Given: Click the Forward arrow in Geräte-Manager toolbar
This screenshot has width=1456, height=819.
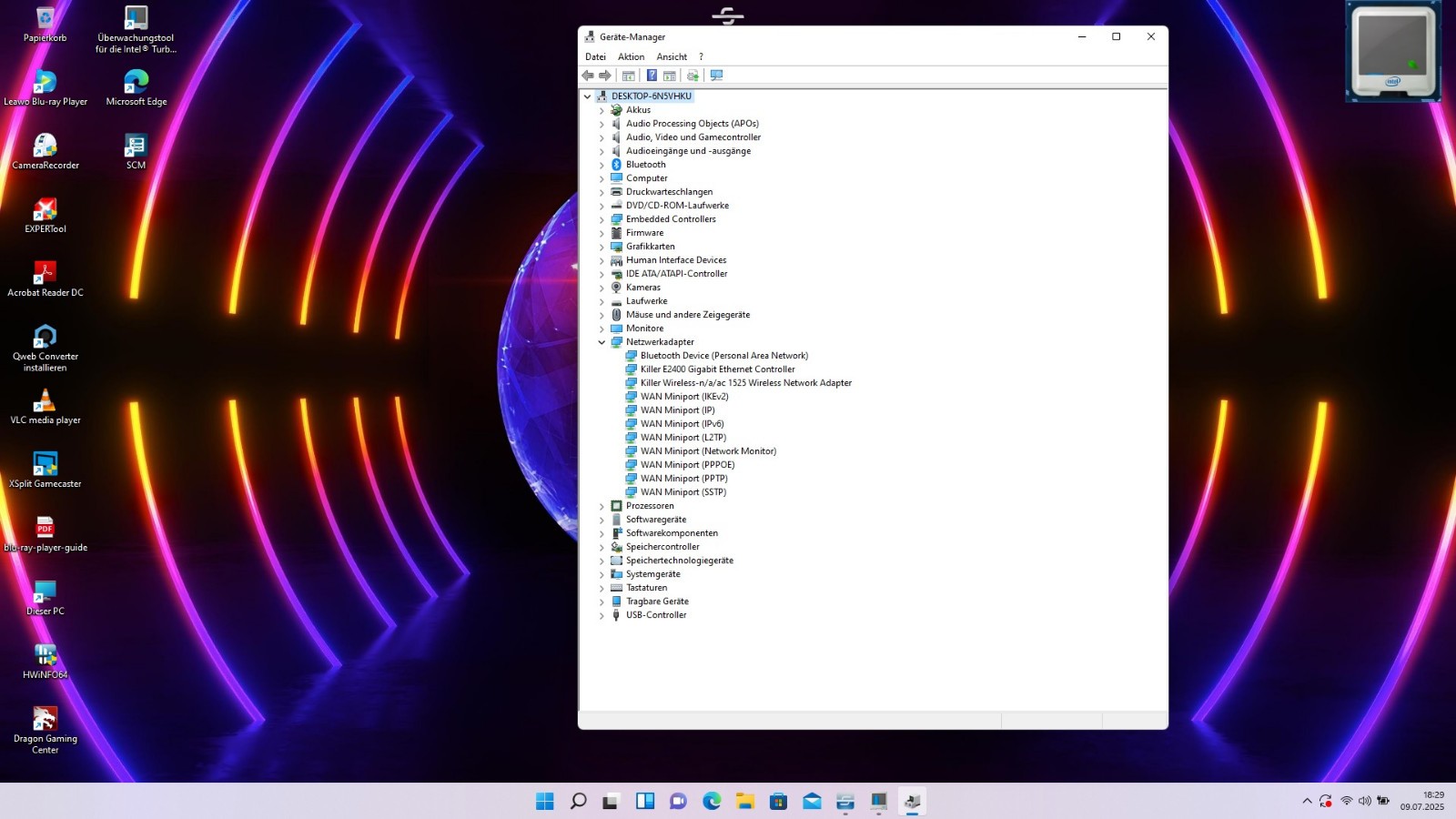Looking at the screenshot, I should click(605, 76).
